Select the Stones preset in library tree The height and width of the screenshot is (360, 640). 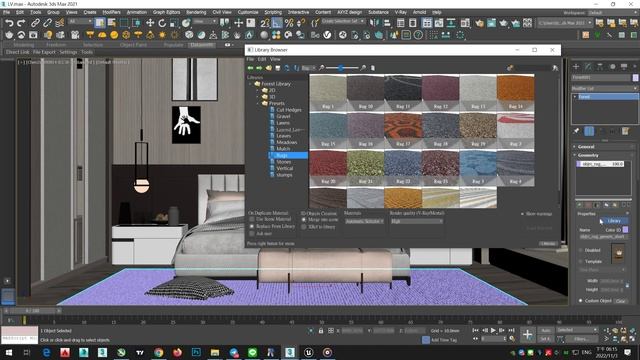click(x=284, y=162)
